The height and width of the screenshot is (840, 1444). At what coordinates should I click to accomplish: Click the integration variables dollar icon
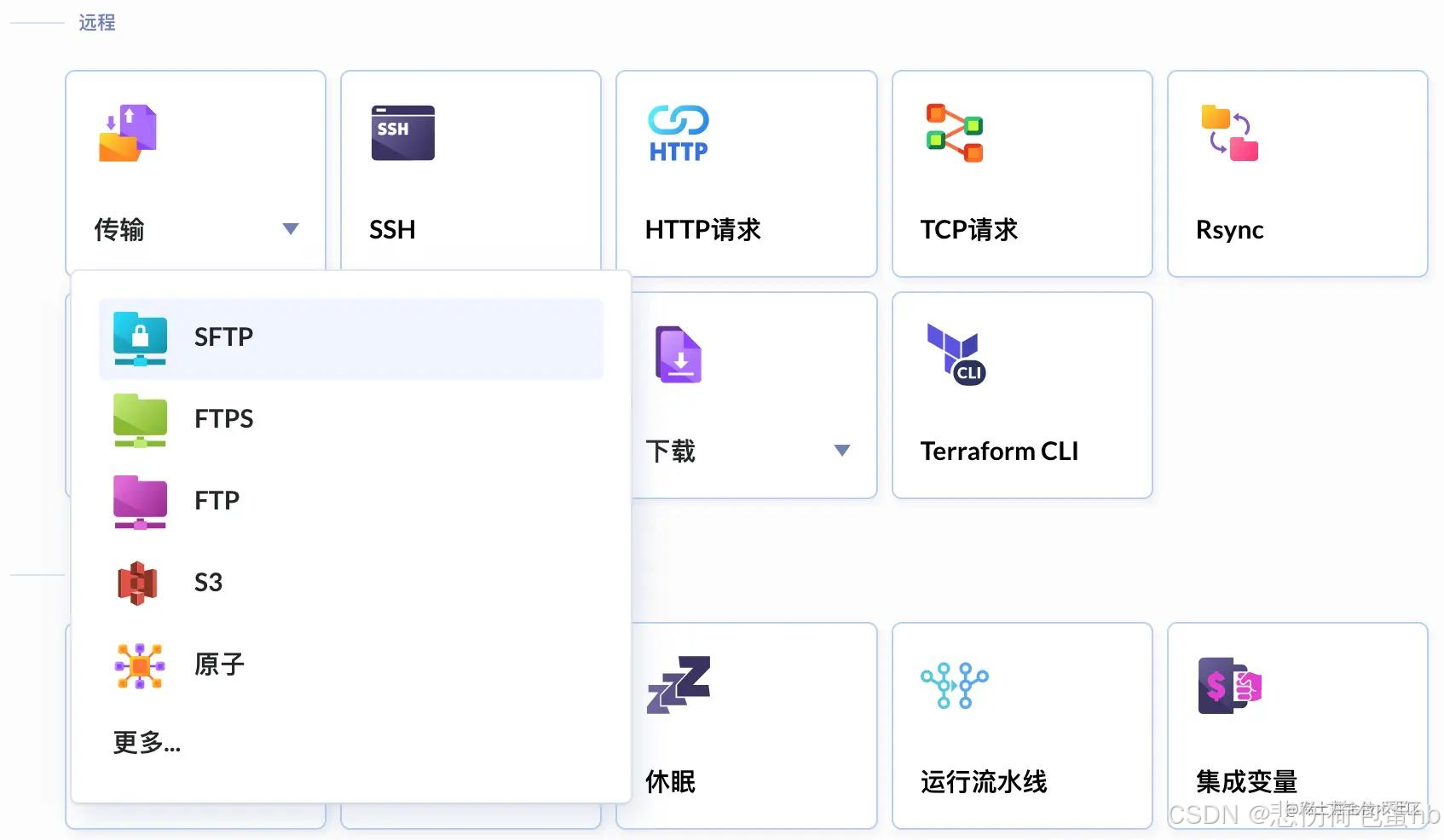point(1230,685)
